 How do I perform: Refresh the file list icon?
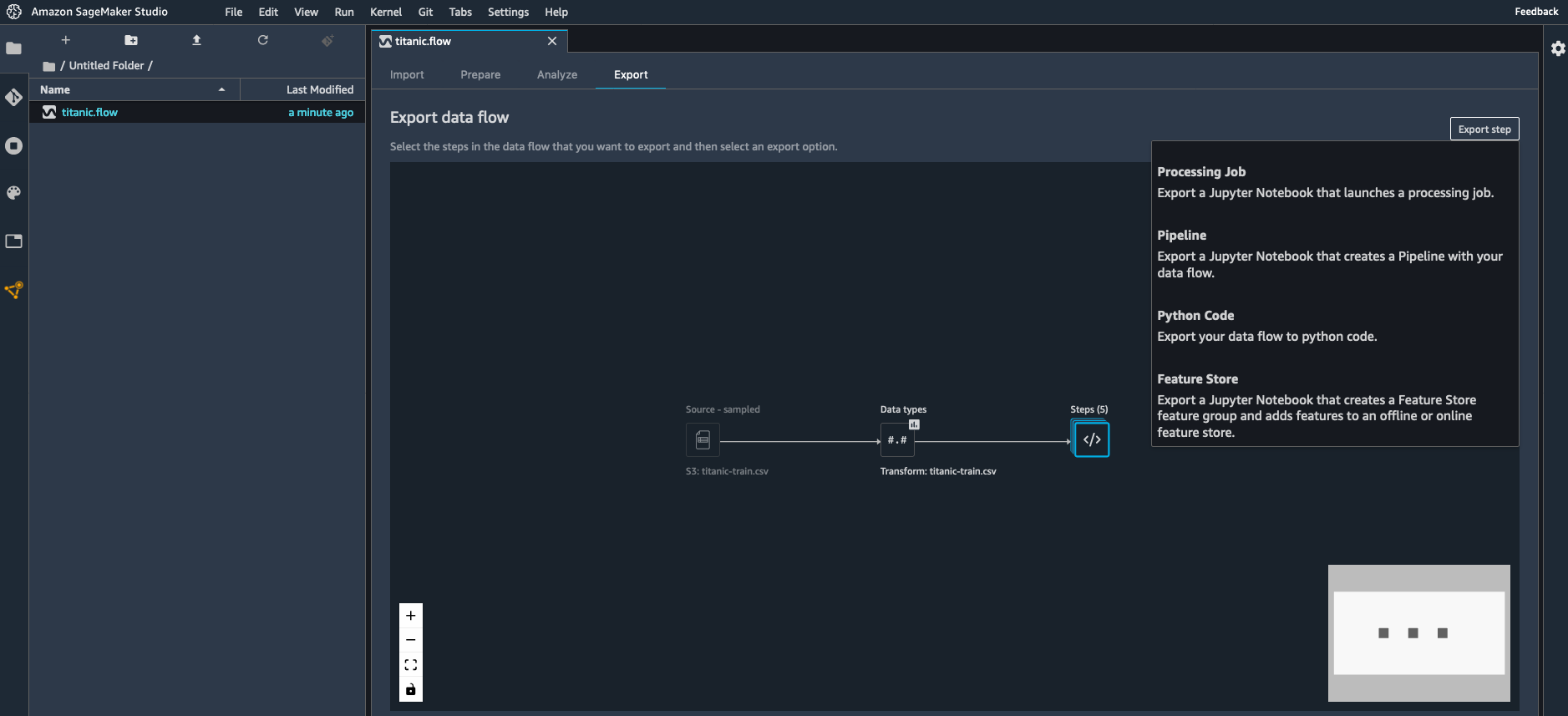[x=262, y=40]
